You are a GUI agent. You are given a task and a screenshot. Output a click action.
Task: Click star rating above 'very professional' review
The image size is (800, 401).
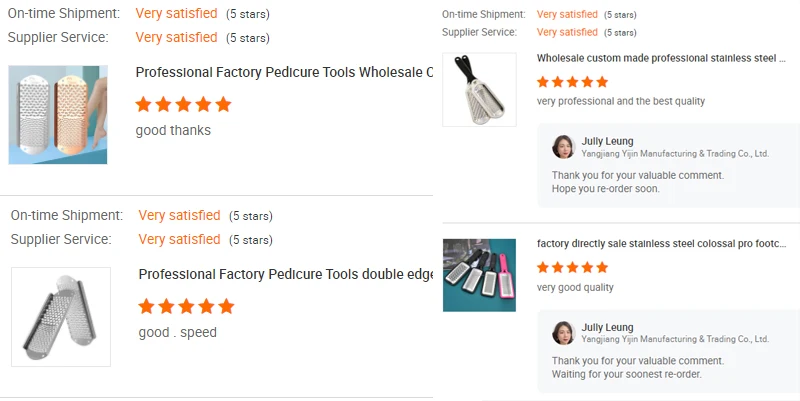click(x=572, y=82)
